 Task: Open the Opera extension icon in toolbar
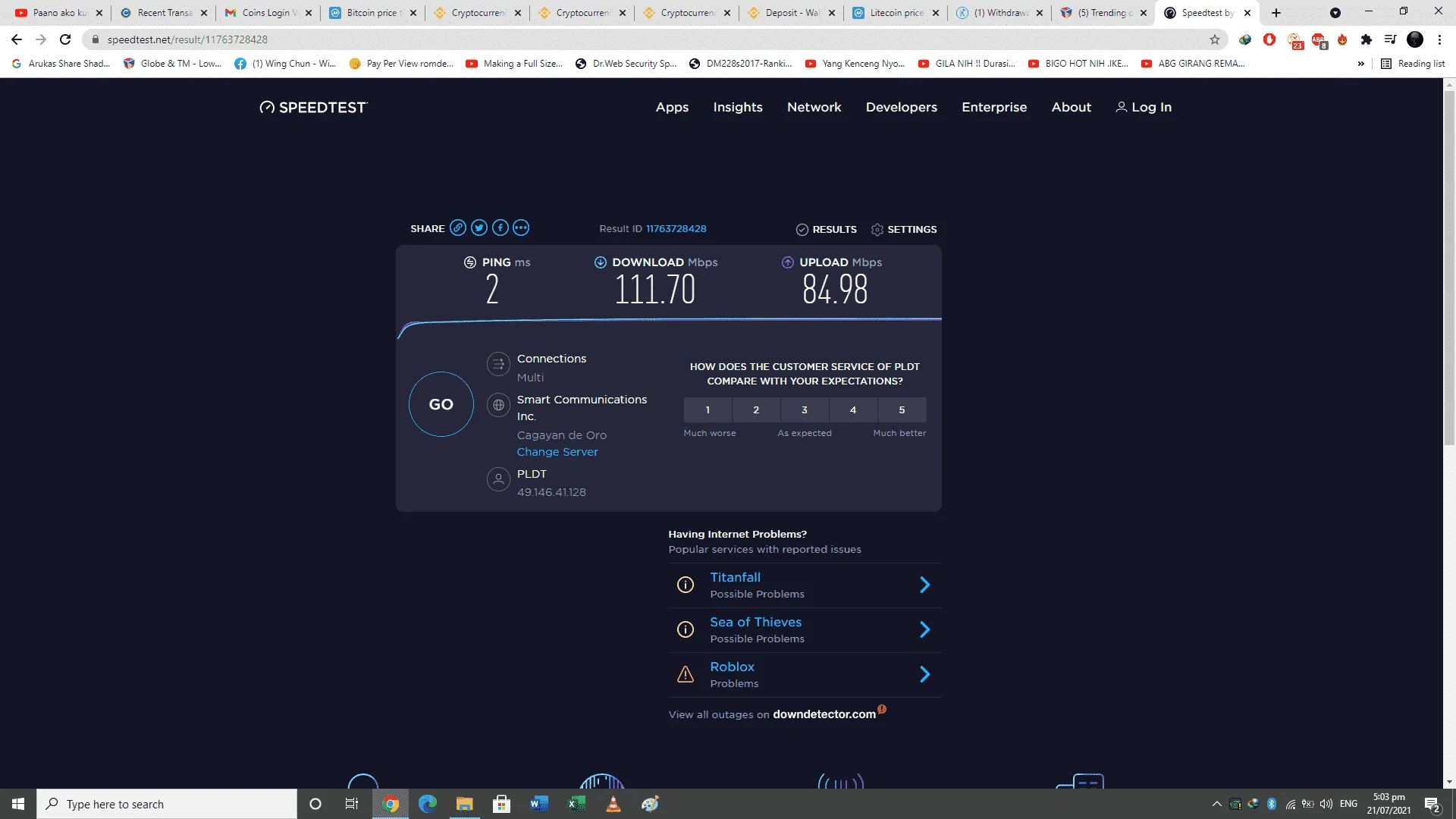click(1269, 39)
